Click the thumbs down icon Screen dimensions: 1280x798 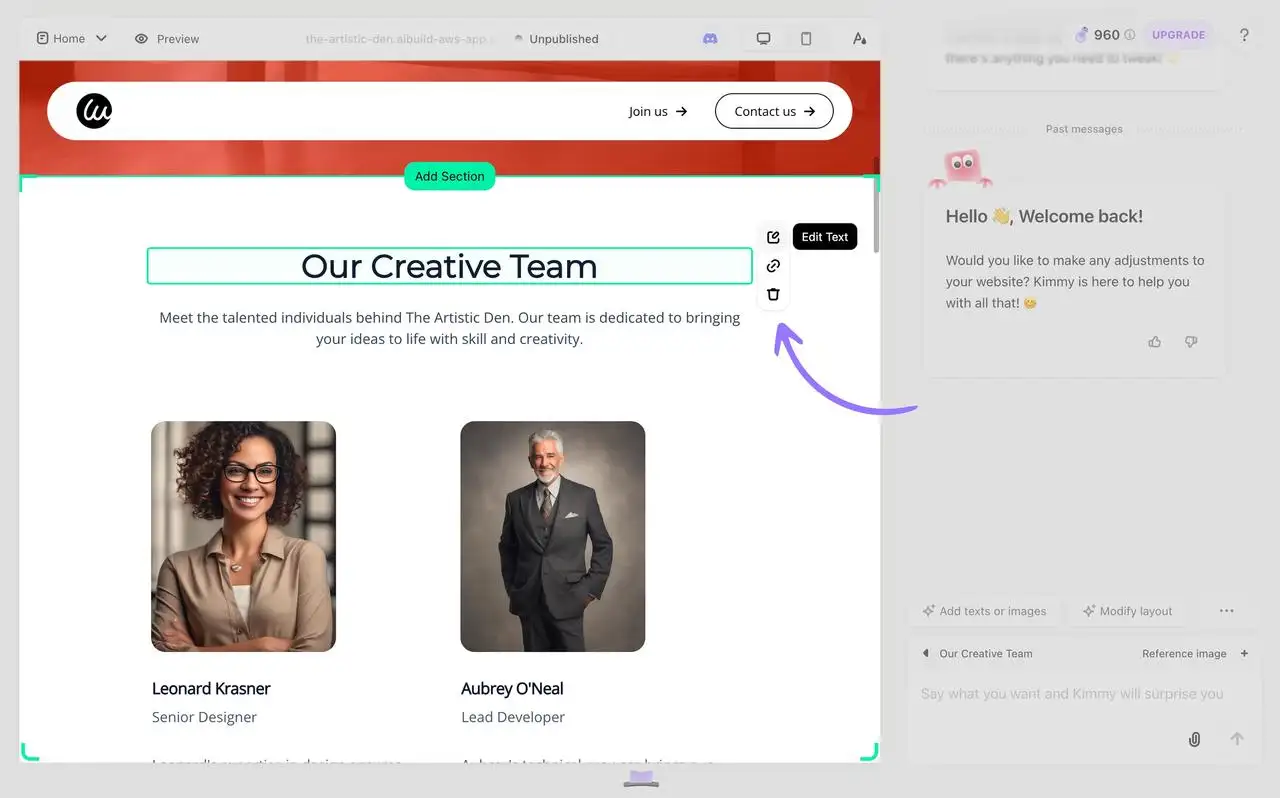[x=1191, y=342]
